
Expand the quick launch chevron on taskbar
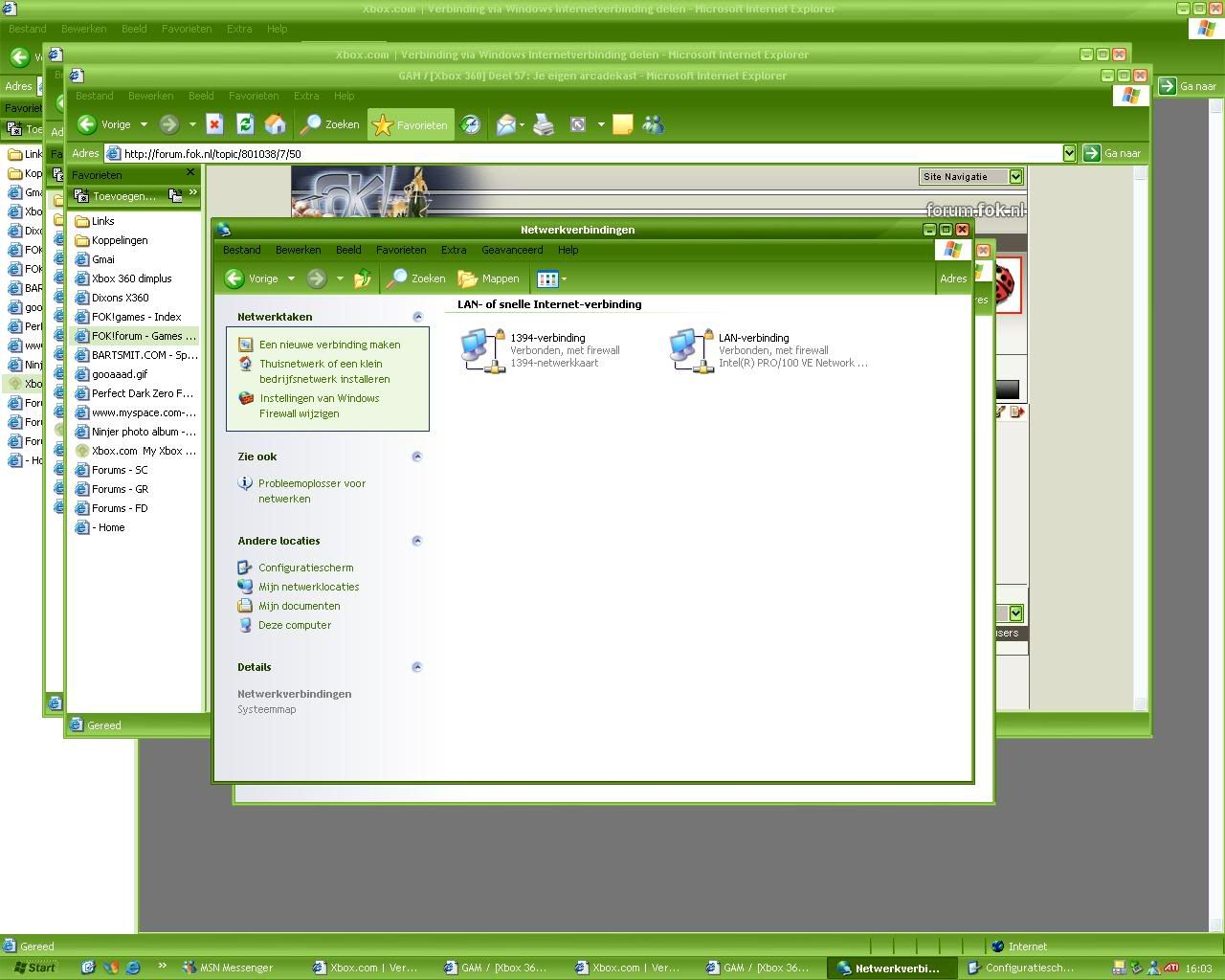162,967
